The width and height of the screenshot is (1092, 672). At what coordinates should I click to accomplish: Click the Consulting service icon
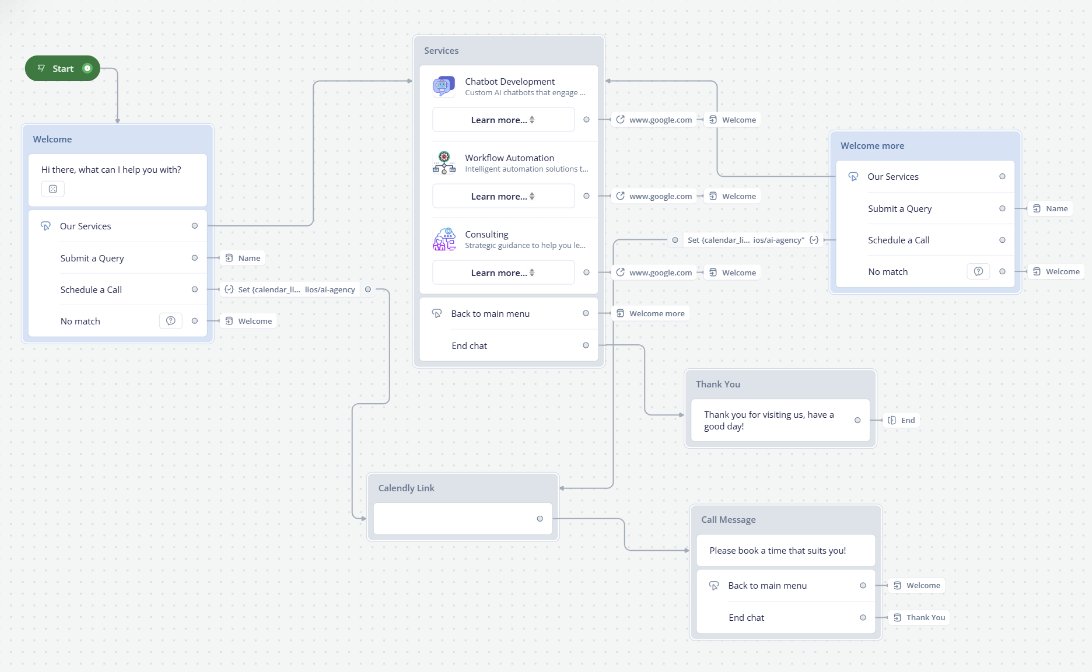point(443,239)
